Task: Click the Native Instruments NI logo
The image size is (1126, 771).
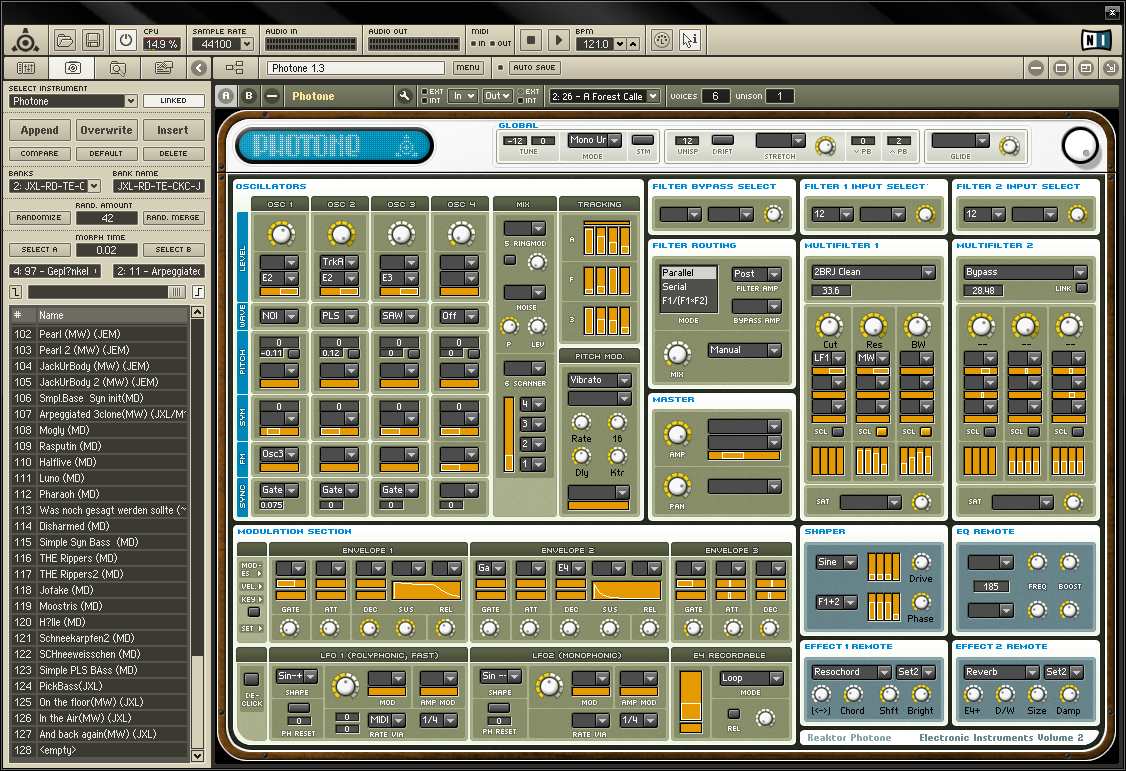Action: 1096,40
